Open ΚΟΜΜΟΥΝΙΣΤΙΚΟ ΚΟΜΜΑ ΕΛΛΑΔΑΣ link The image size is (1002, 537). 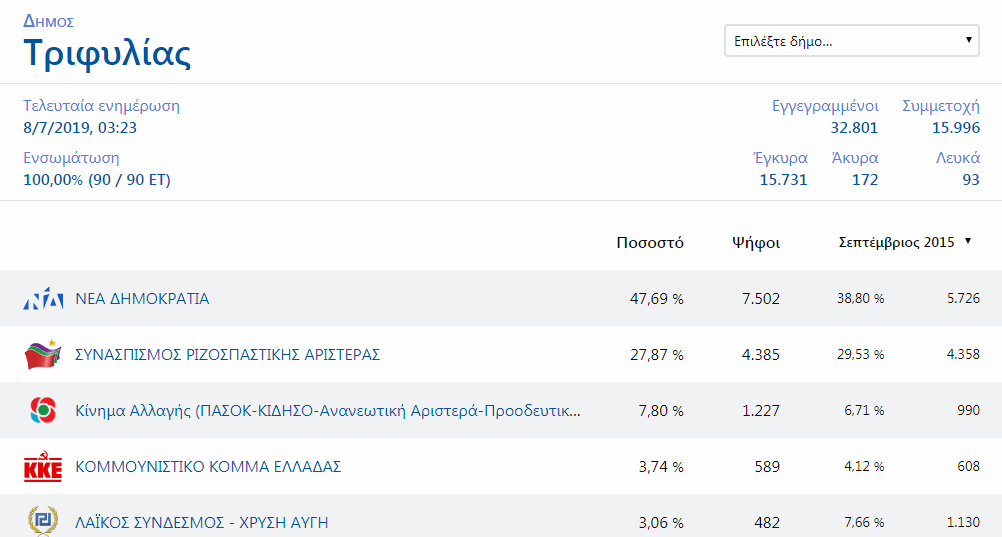tap(208, 467)
